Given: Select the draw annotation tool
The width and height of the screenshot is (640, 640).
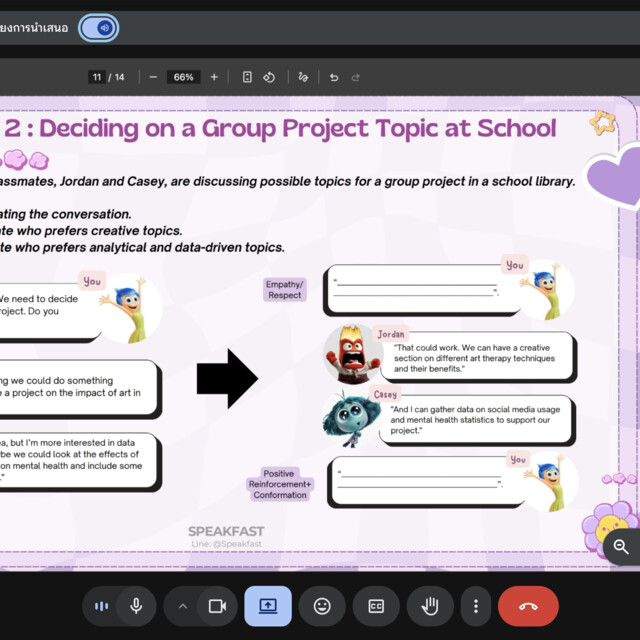Looking at the screenshot, I should [304, 77].
